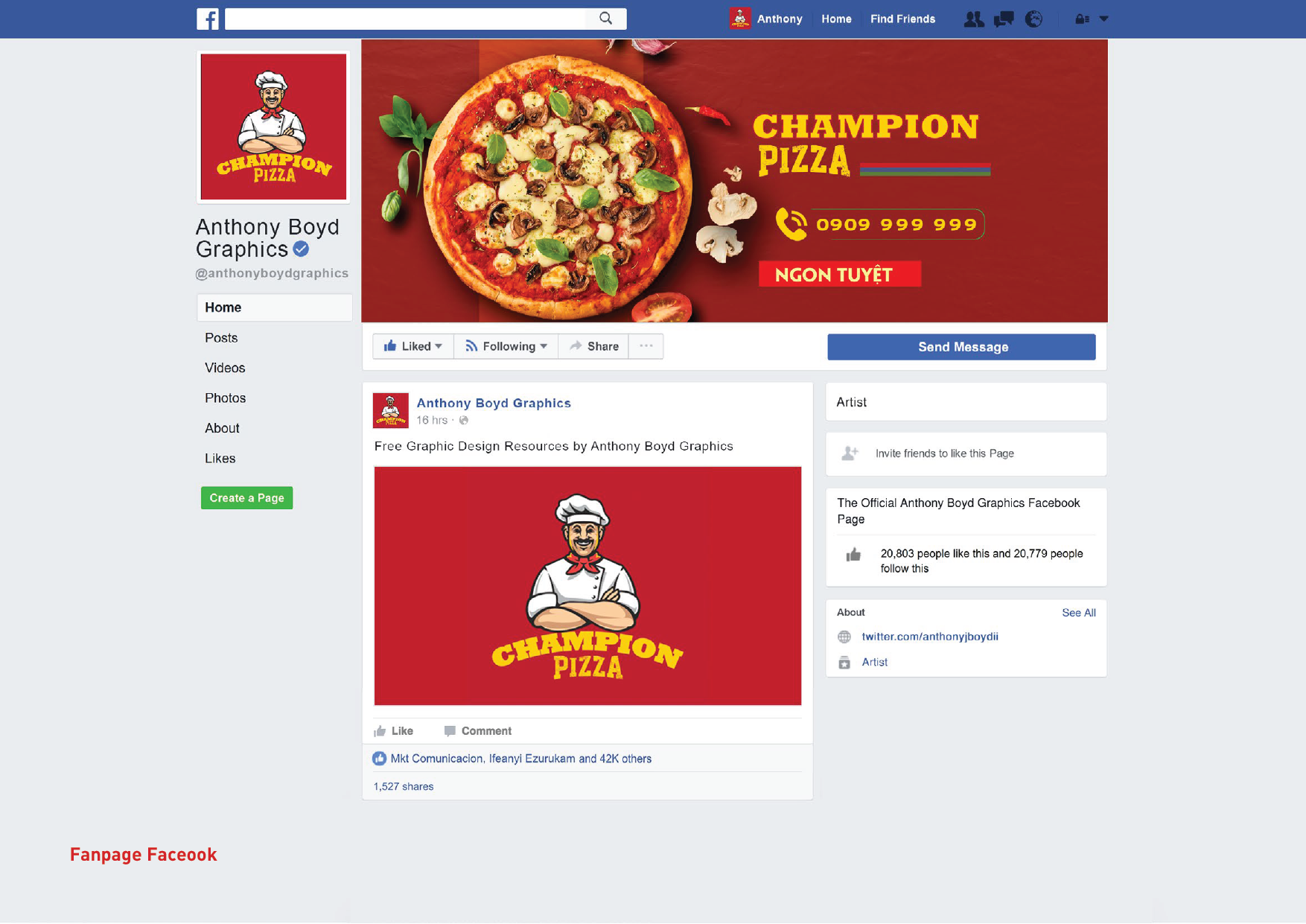Click the search magnifier icon
This screenshot has width=1306, height=924.
[x=606, y=19]
